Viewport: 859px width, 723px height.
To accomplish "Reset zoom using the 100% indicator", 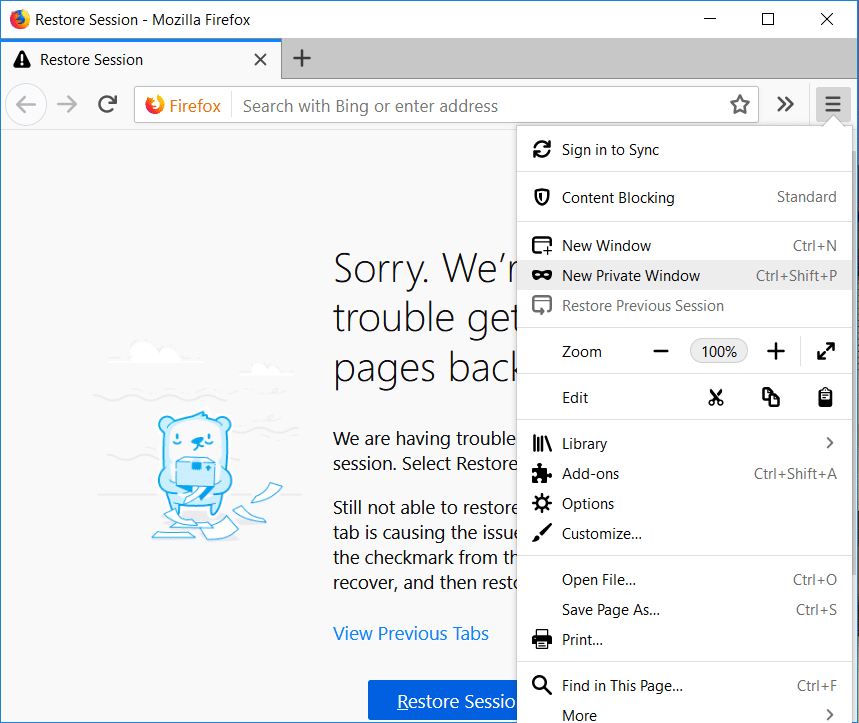I will pyautogui.click(x=718, y=351).
